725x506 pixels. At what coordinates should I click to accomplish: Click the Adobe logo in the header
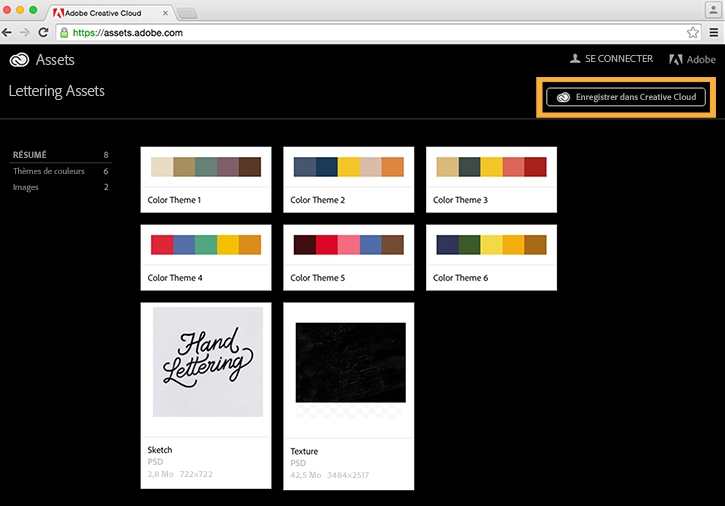(x=692, y=60)
